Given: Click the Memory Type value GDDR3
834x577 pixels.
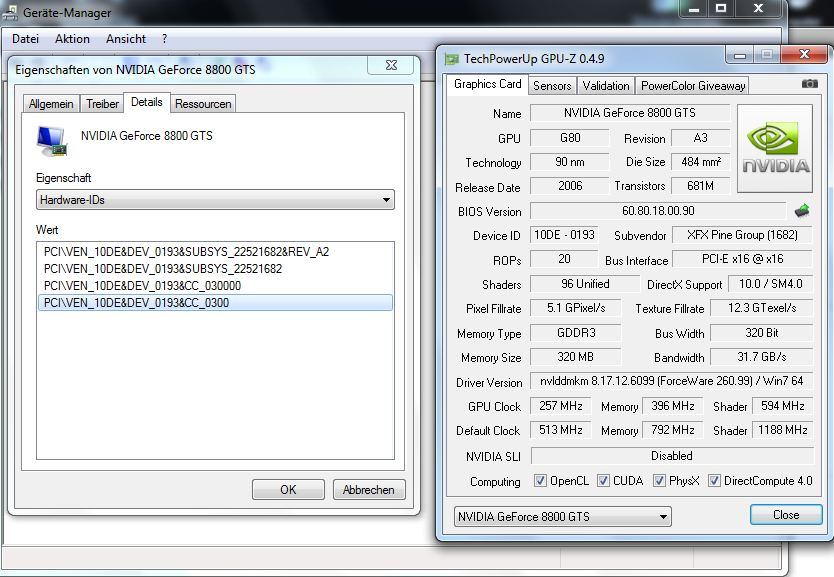Looking at the screenshot, I should tap(576, 333).
